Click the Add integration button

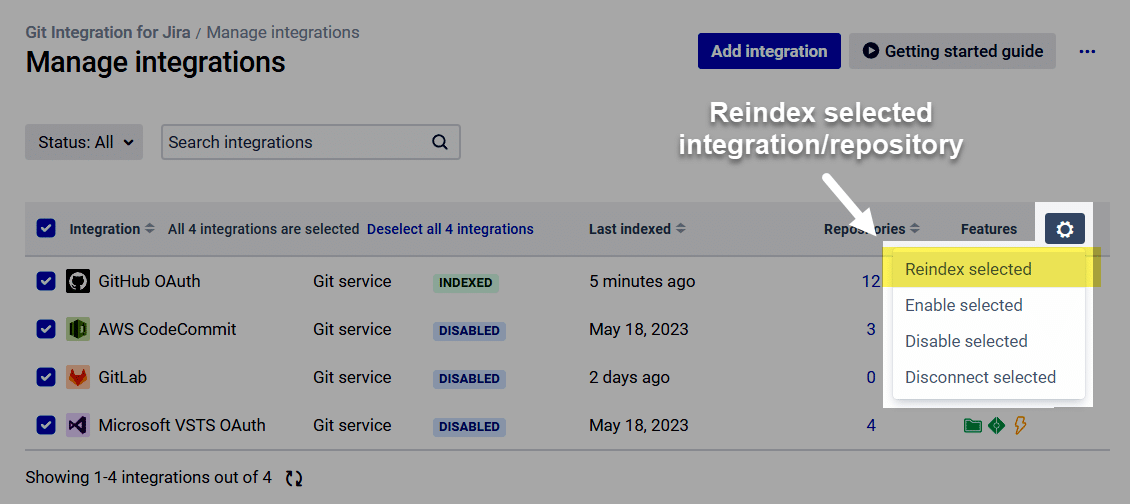(769, 51)
